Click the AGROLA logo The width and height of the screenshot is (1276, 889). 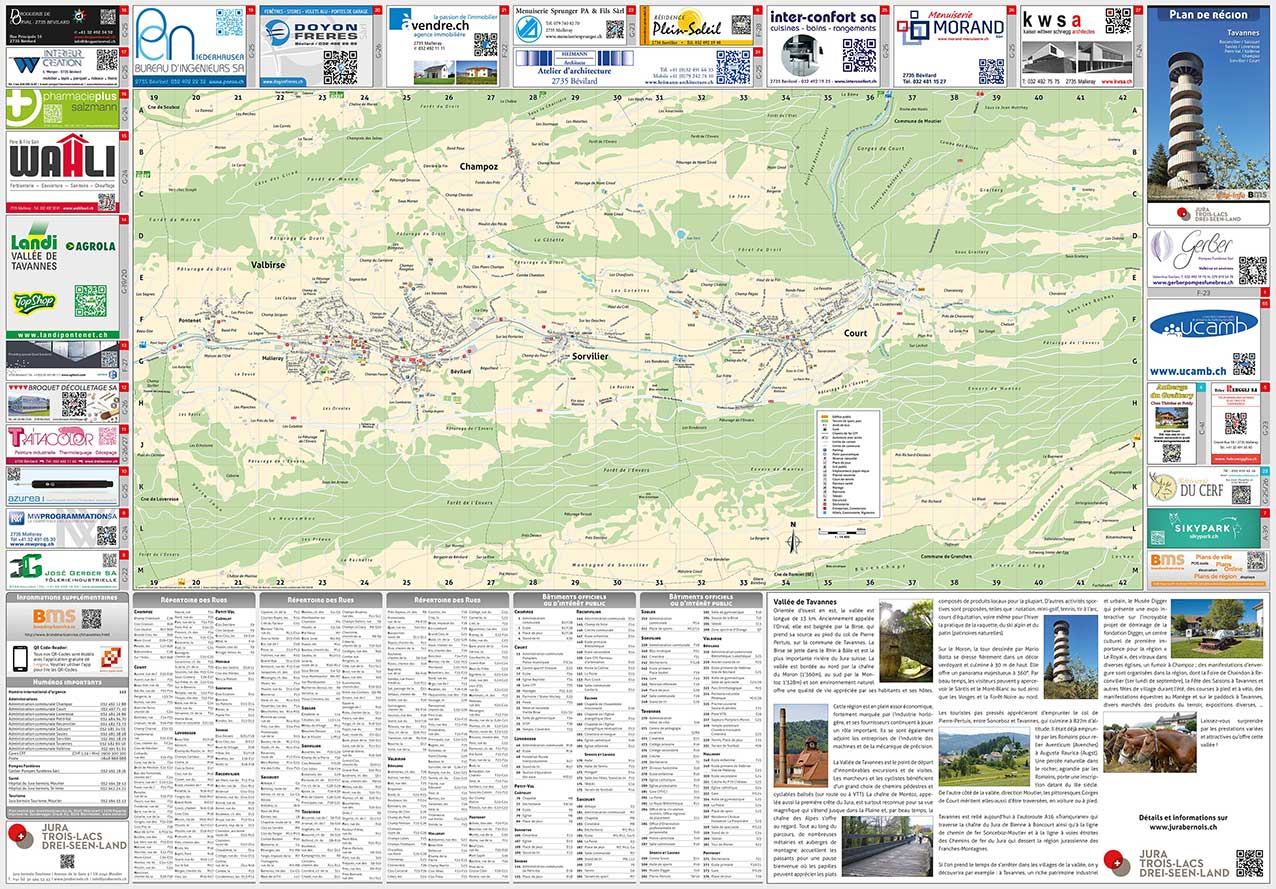(x=91, y=245)
